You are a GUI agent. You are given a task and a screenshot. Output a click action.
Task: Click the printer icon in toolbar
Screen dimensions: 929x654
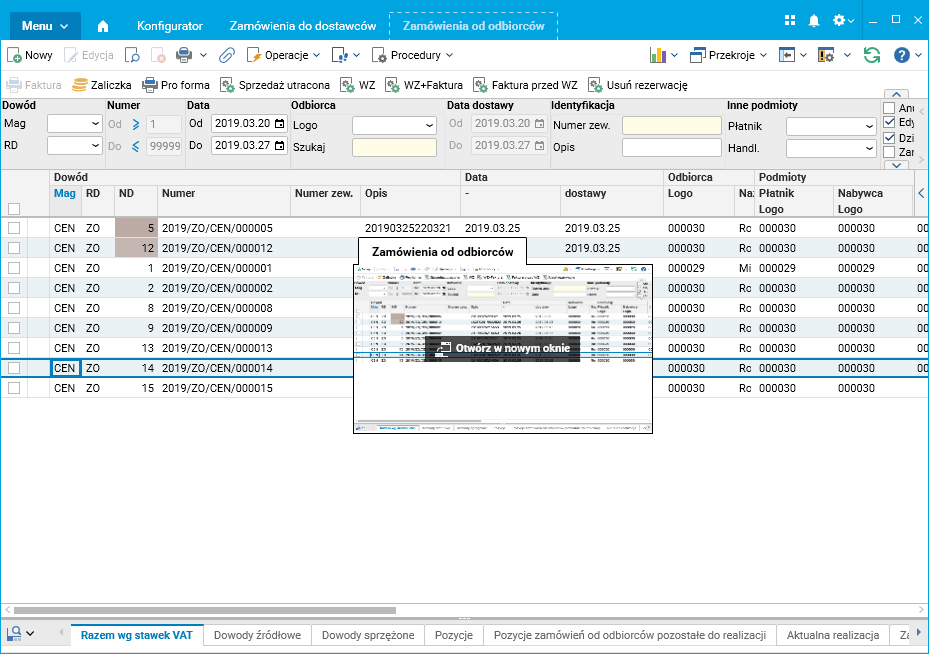184,55
